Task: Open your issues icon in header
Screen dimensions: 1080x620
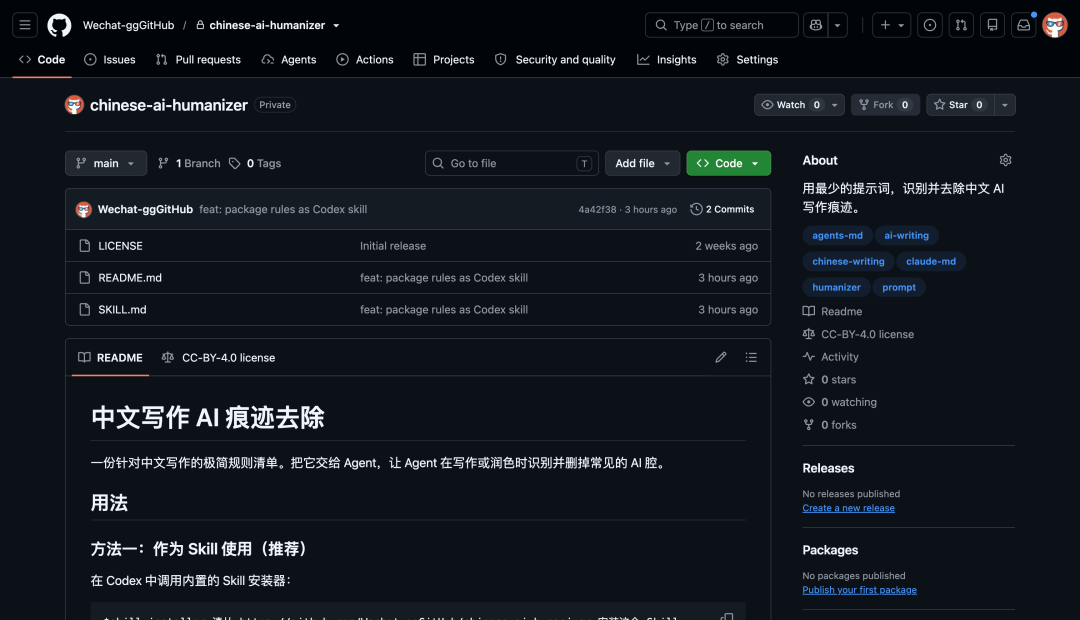Action: coord(930,25)
